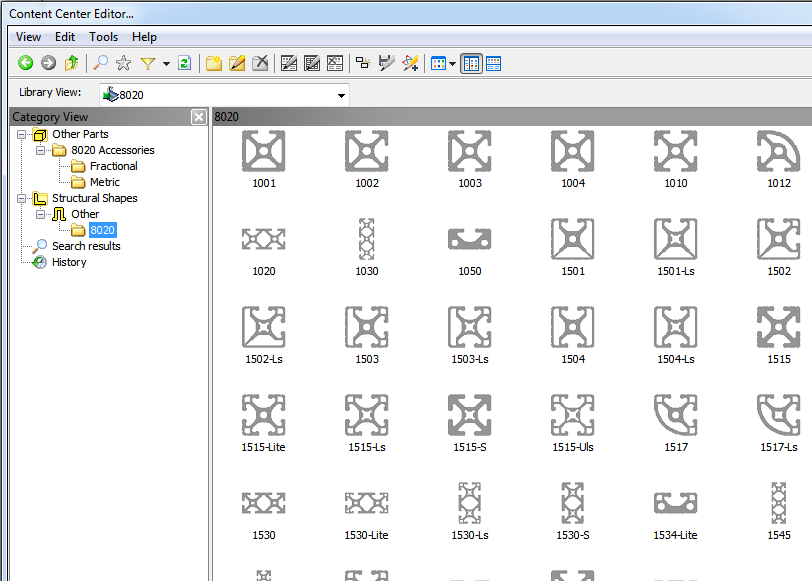Screen dimensions: 812x581
Task: Select the 1534-Lite profile thumbnail
Action: pyautogui.click(x=676, y=503)
